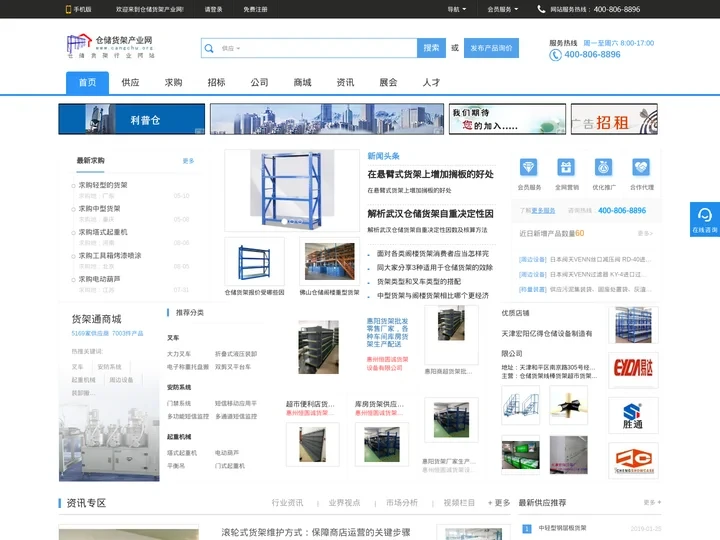Open the 全网营销 gift icon
Screen dimensions: 720x540
click(x=566, y=167)
